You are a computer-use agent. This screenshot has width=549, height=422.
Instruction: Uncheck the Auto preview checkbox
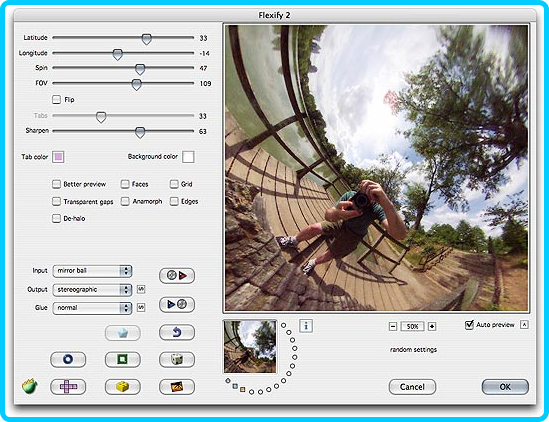click(469, 325)
